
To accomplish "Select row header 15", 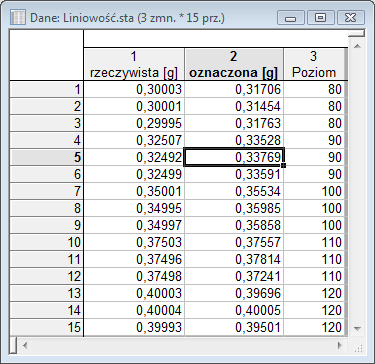I will point(47,328).
